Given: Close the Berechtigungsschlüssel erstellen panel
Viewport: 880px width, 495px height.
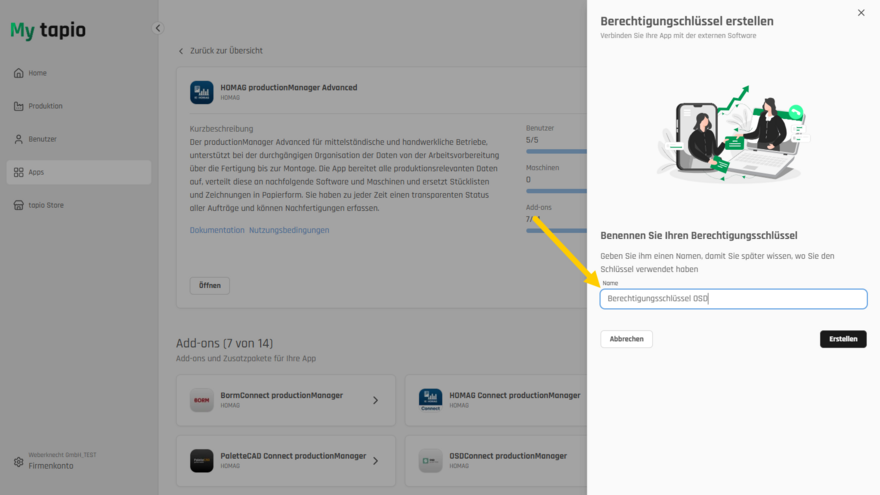Looking at the screenshot, I should pyautogui.click(x=861, y=13).
